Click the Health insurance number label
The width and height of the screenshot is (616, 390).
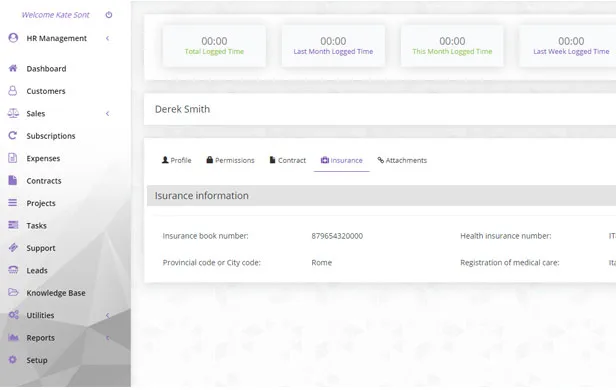(x=506, y=236)
